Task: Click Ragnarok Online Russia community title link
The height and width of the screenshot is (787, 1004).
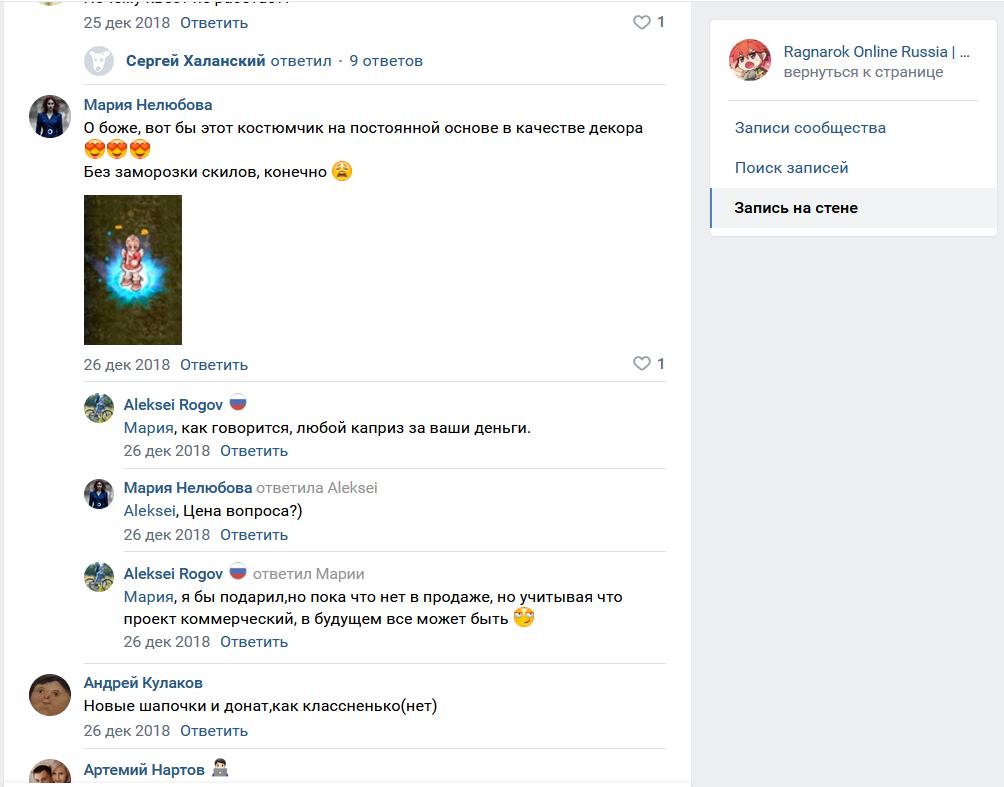Action: pyautogui.click(x=877, y=52)
